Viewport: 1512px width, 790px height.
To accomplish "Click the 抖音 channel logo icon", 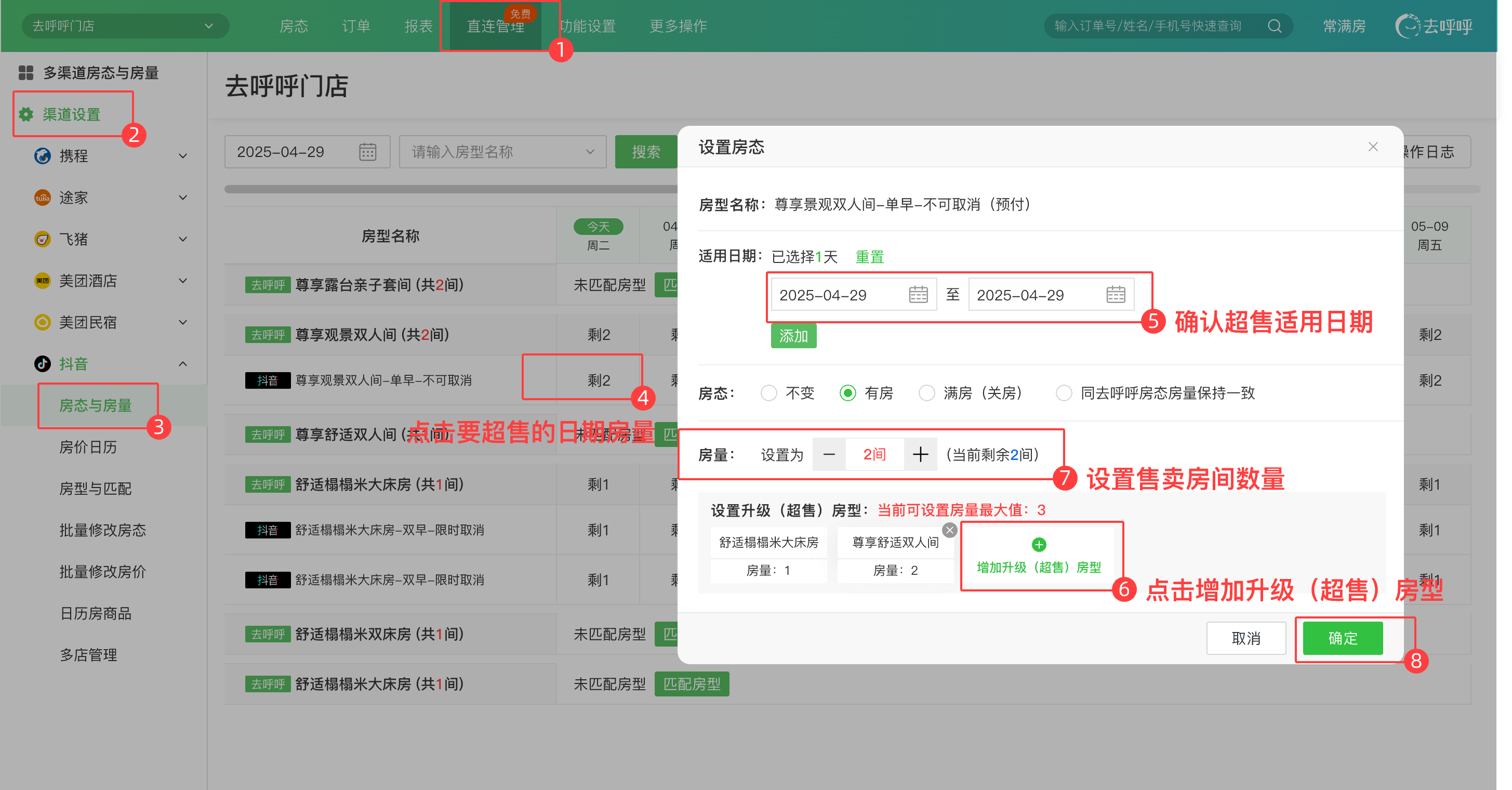I will 42,364.
